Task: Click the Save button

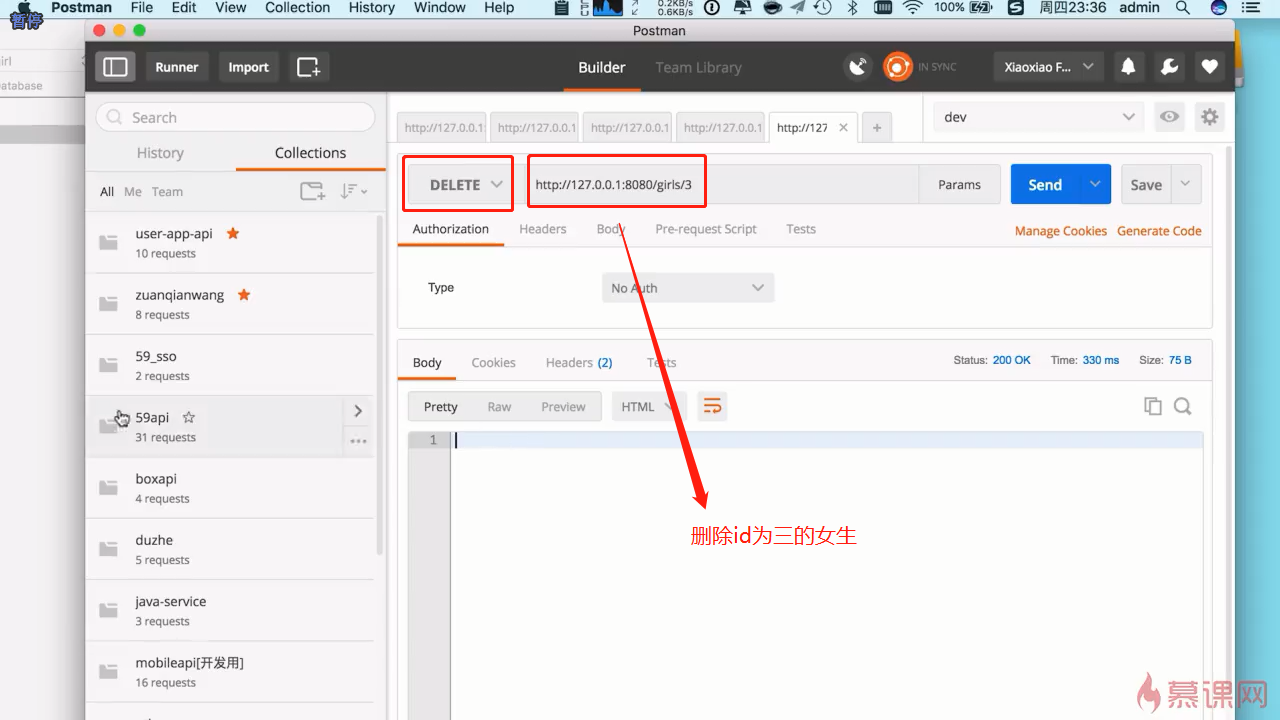Action: [x=1146, y=185]
